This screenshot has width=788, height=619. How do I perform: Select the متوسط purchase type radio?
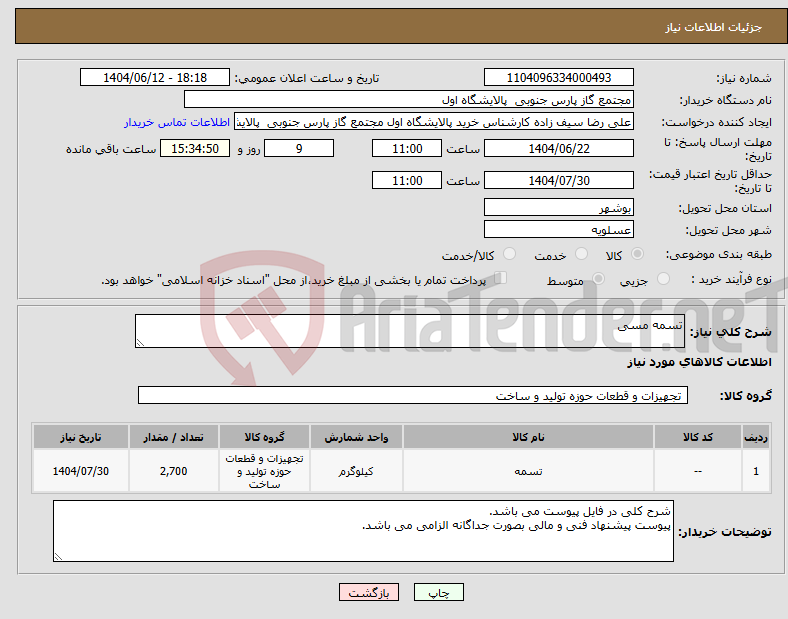pos(598,278)
